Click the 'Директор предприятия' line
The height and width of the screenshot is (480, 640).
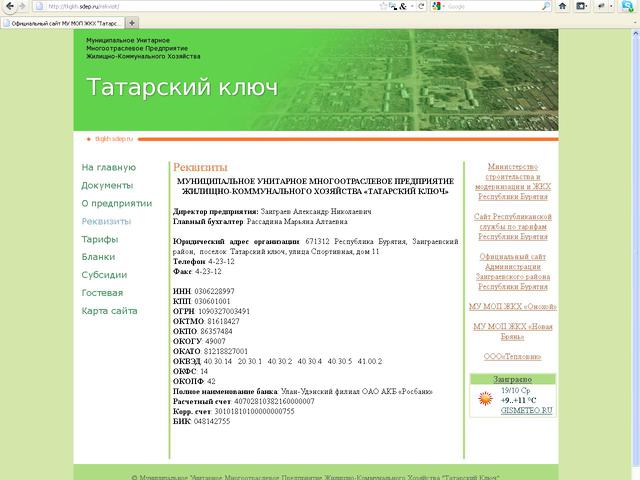point(272,211)
